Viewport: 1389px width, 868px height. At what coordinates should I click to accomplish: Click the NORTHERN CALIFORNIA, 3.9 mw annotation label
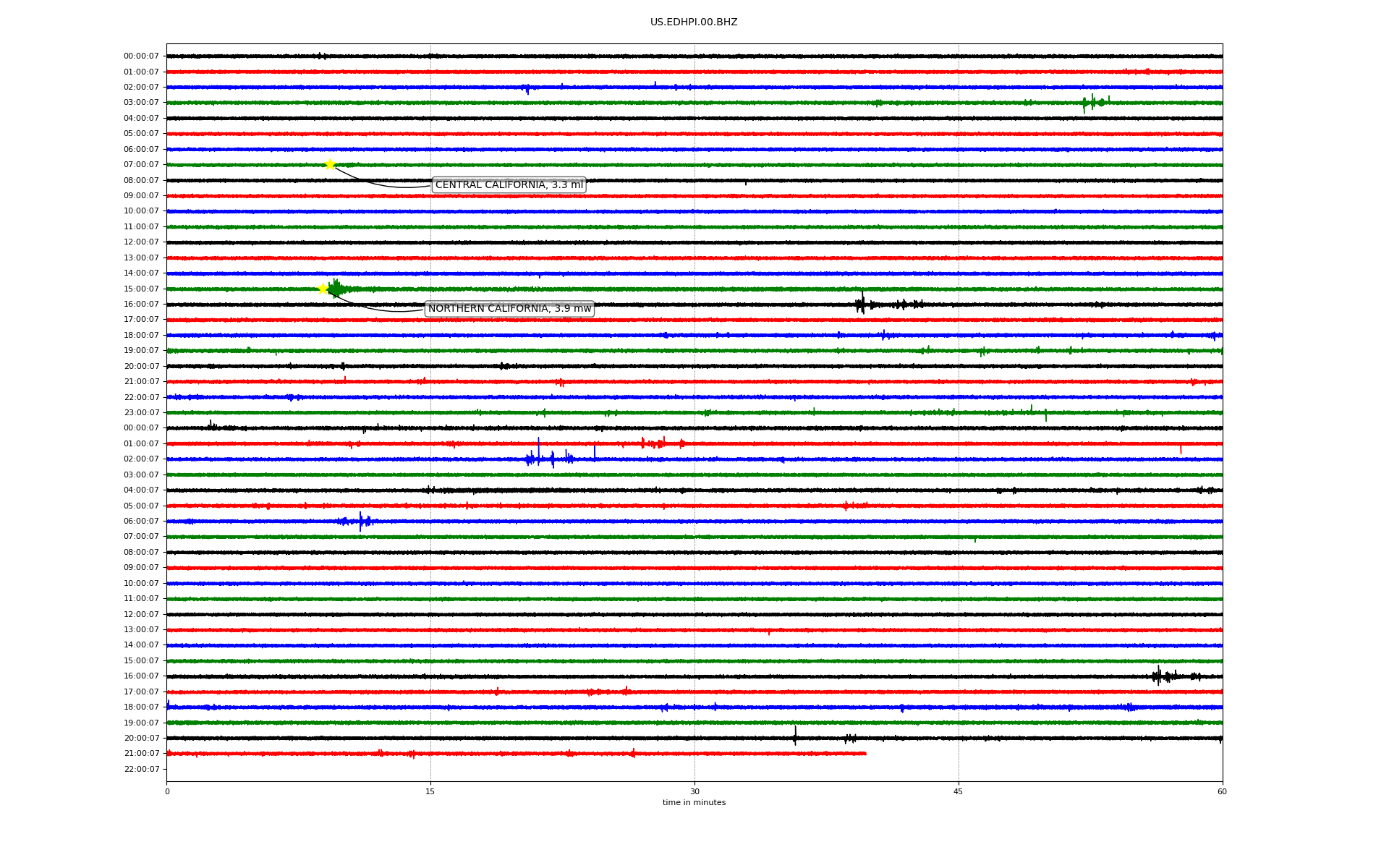509,309
